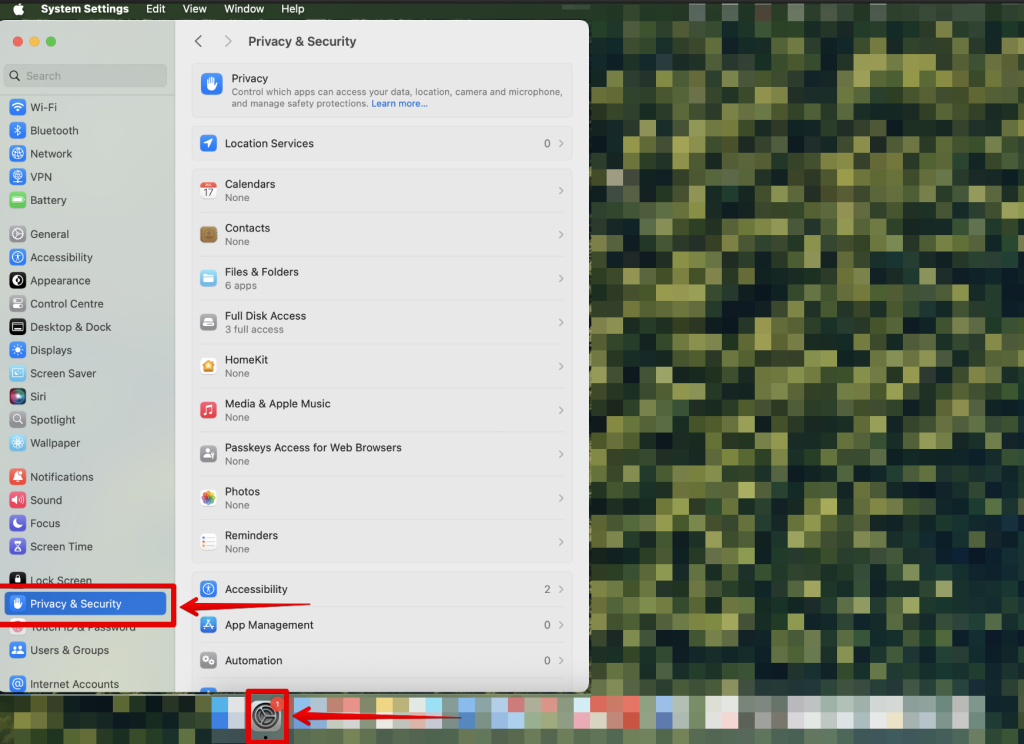Select Desktop & Dock
1024x744 pixels.
point(86,327)
